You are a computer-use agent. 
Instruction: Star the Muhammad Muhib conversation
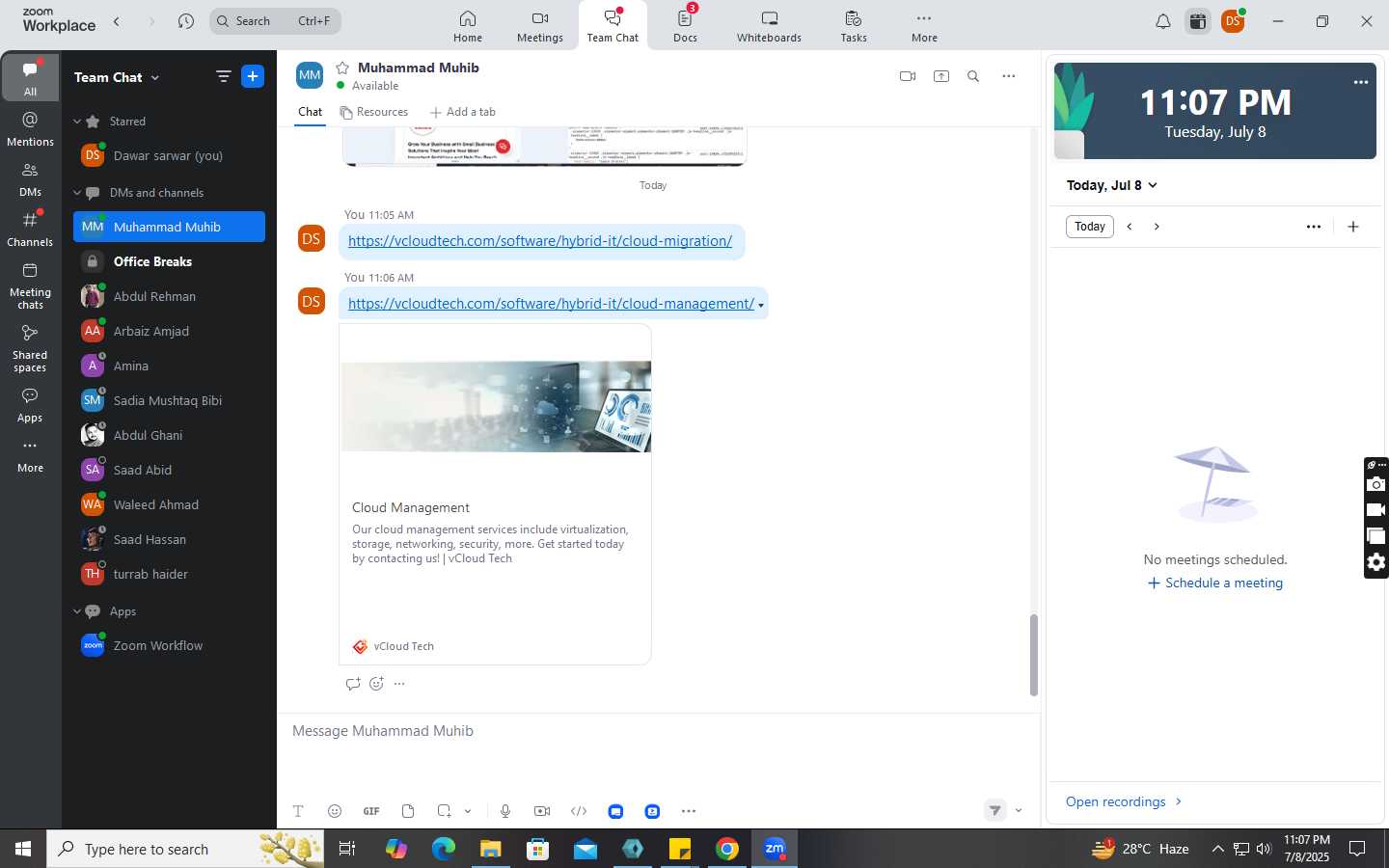[x=342, y=68]
